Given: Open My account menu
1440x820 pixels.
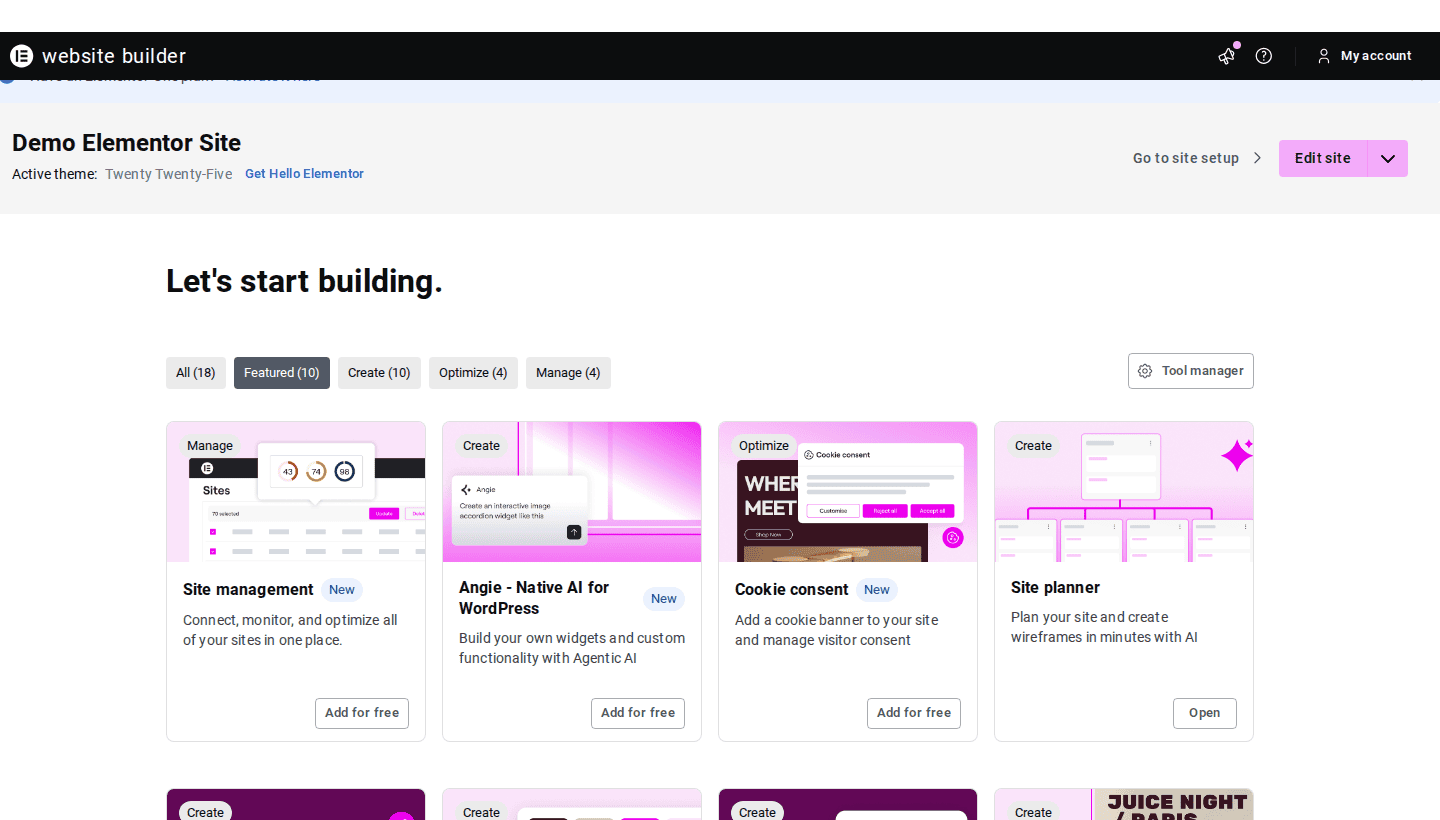Looking at the screenshot, I should coord(1364,56).
